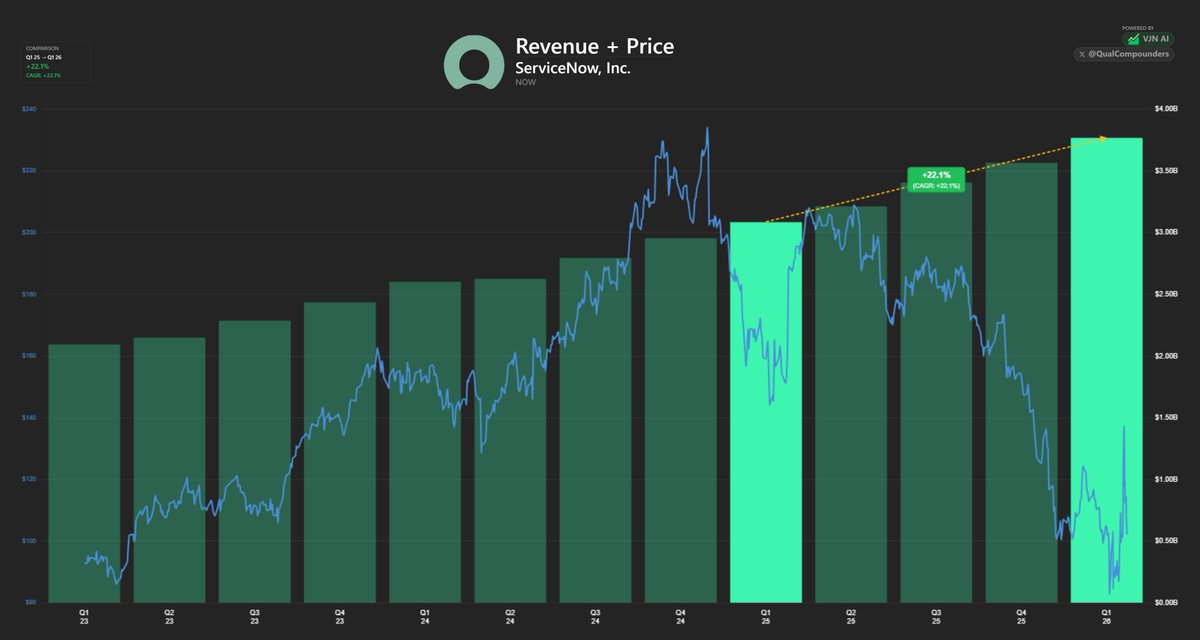Image resolution: width=1200 pixels, height=640 pixels.
Task: Click the 'POWERED BY' caption
Action: point(1138,28)
